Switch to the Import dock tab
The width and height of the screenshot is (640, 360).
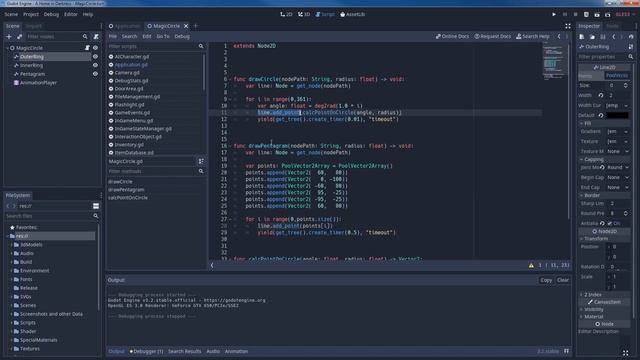click(34, 26)
